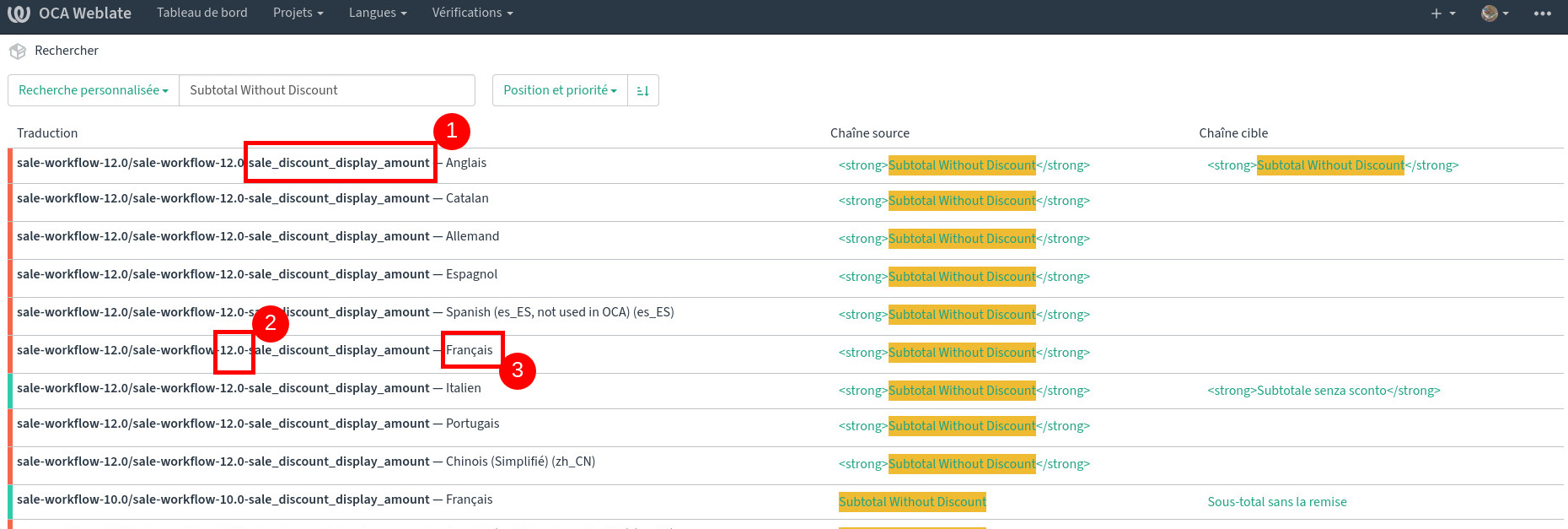Screen dimensions: 1568x529
Task: Click the three-dots more options icon
Action: (1542, 13)
